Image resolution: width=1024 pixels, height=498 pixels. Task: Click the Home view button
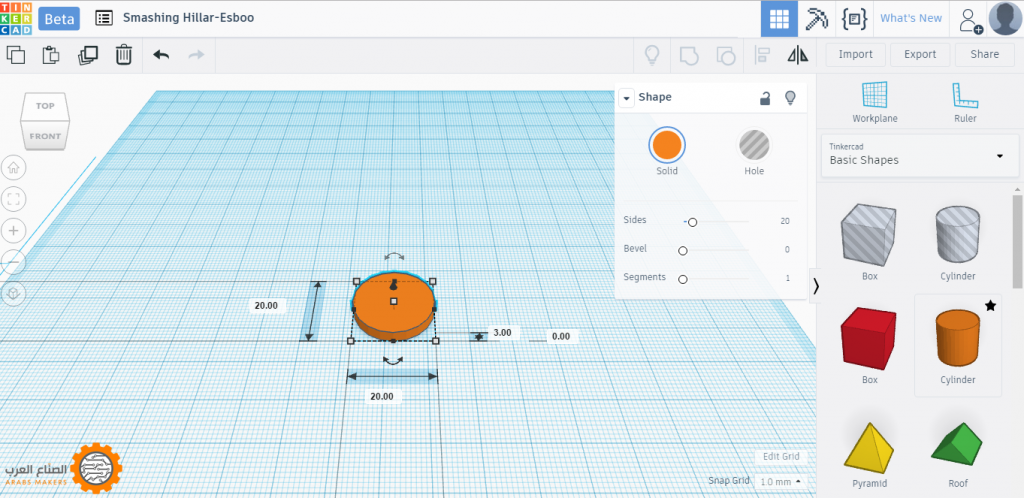pyautogui.click(x=14, y=167)
